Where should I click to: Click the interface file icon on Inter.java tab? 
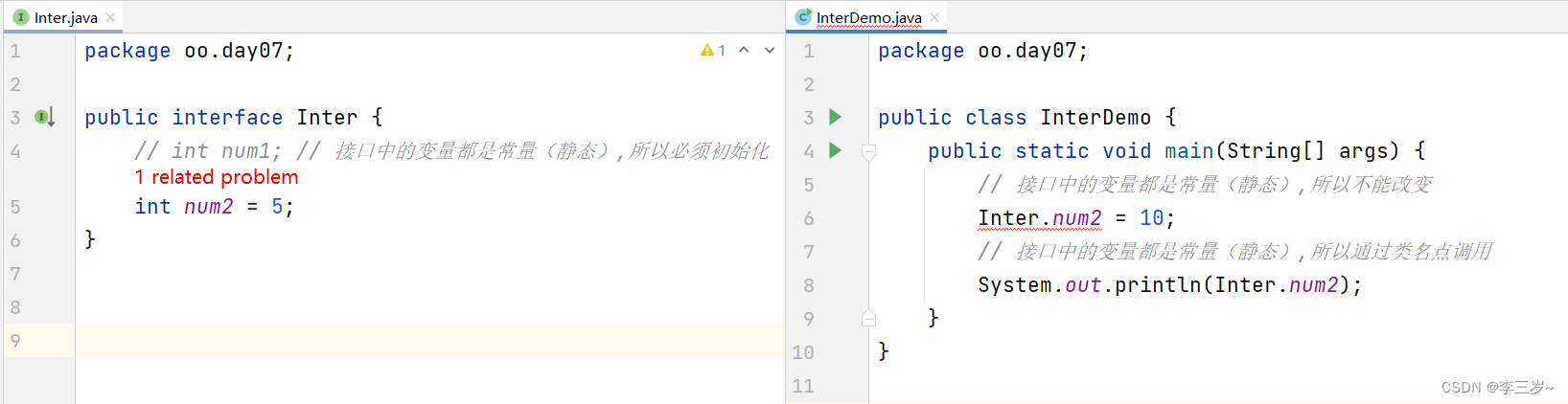[x=21, y=17]
